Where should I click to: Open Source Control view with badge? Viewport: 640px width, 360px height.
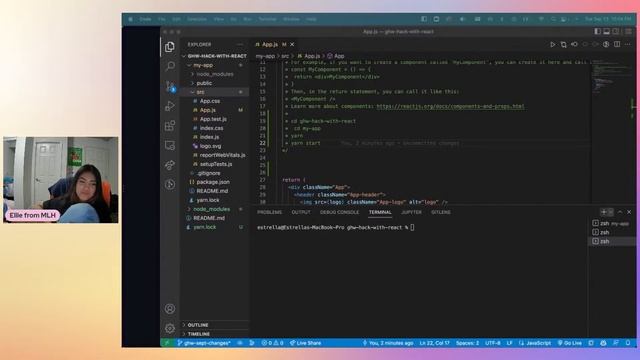pos(170,86)
